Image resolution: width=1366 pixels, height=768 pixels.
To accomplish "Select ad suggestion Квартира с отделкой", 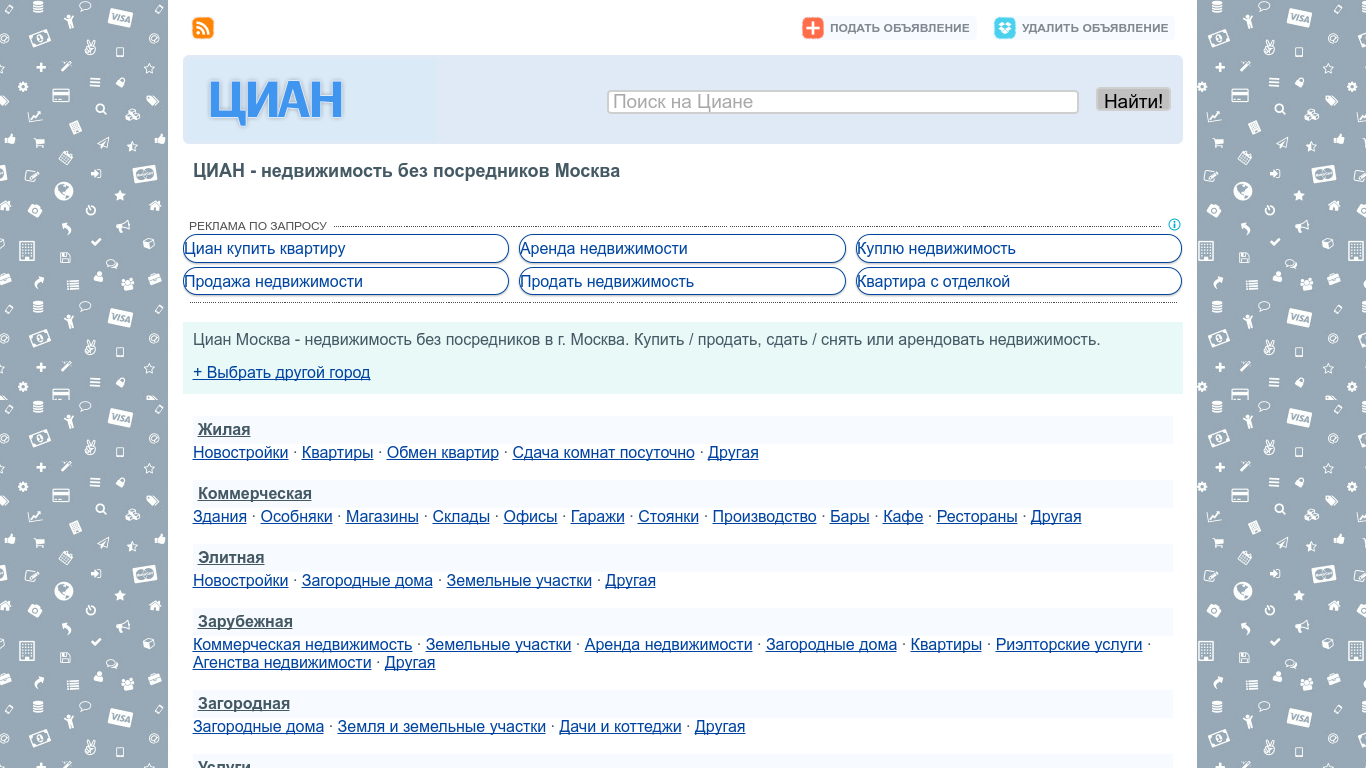I will point(1019,282).
